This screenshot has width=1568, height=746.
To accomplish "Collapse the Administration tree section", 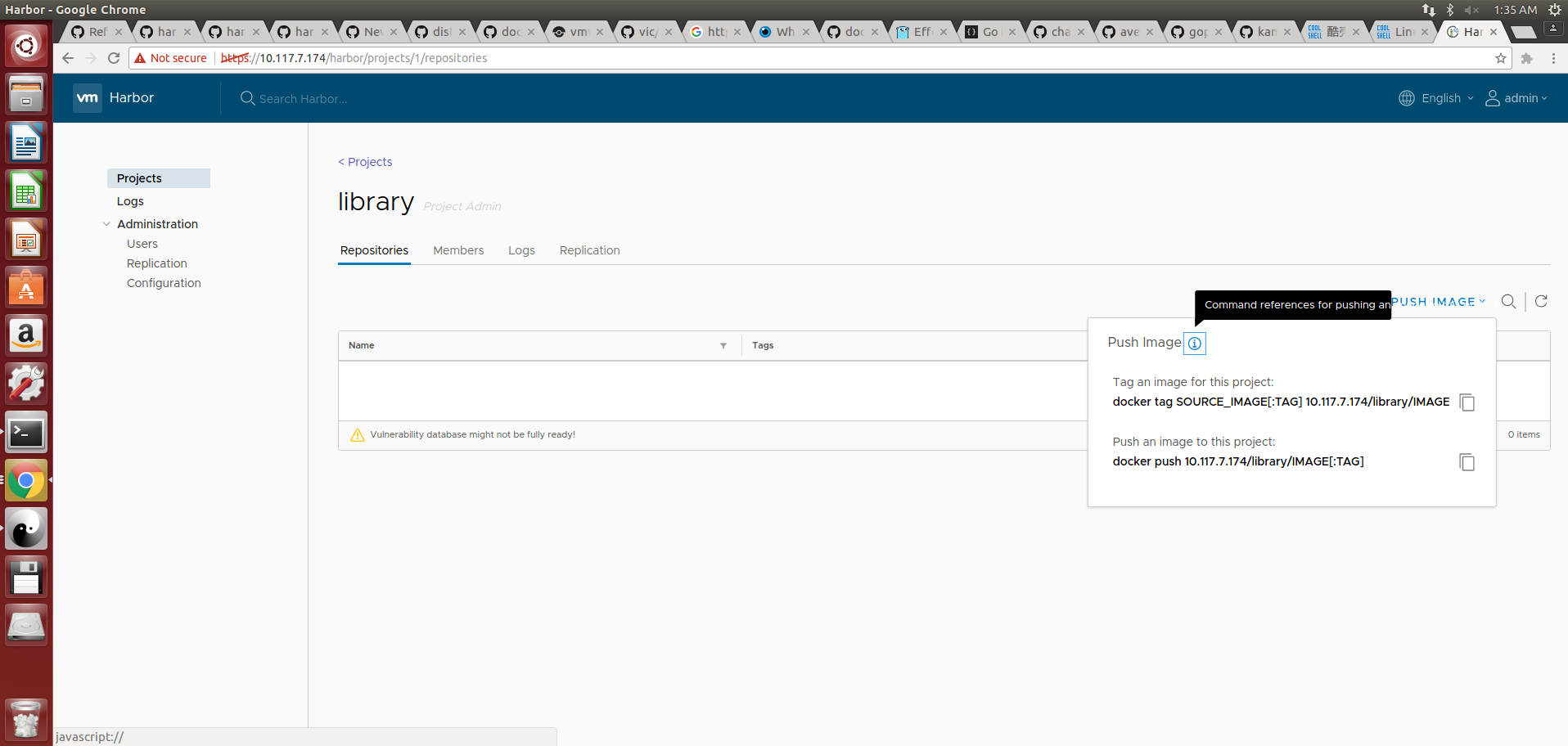I will click(106, 224).
